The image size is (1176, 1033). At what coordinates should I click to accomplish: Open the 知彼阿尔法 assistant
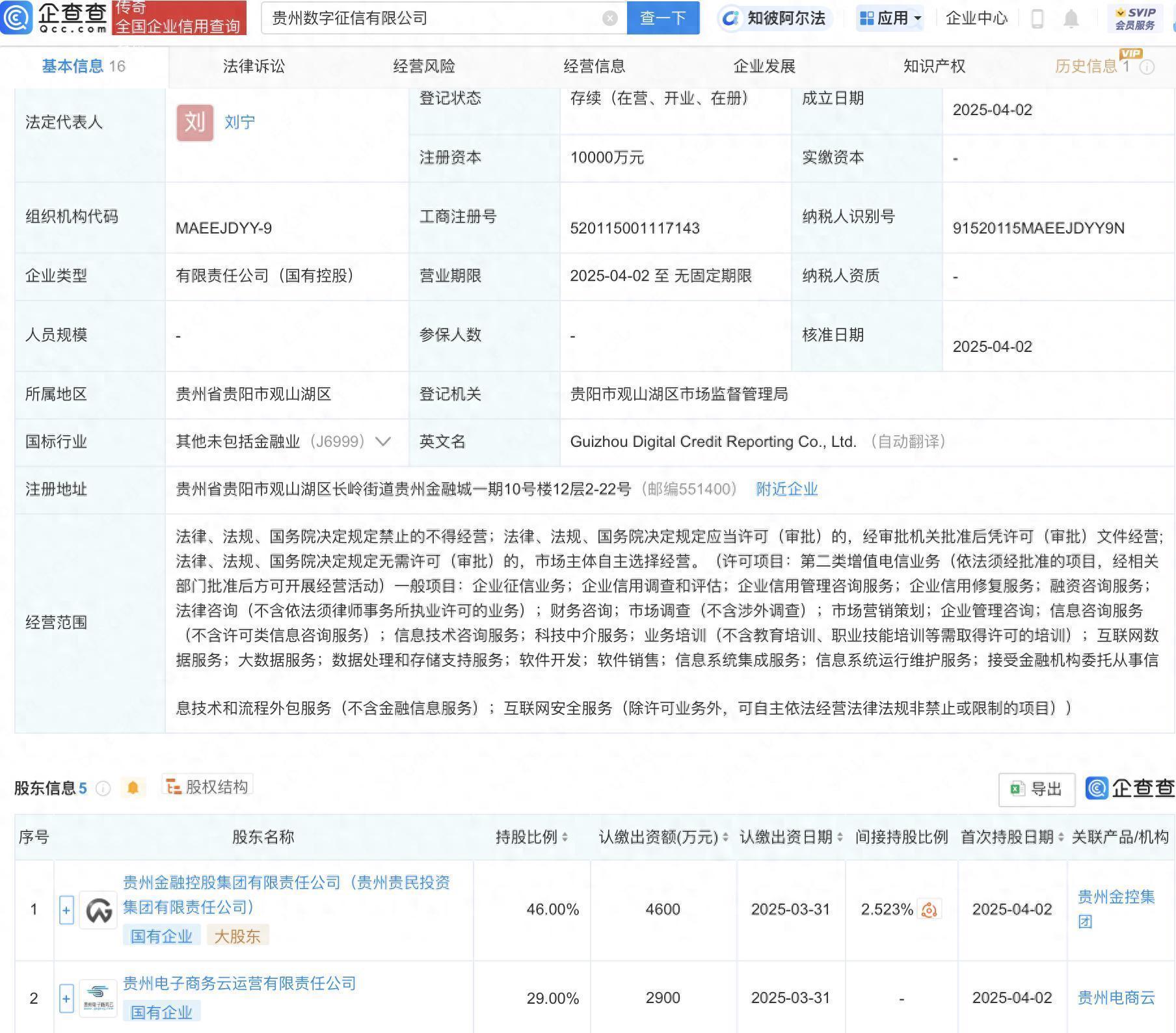click(774, 18)
